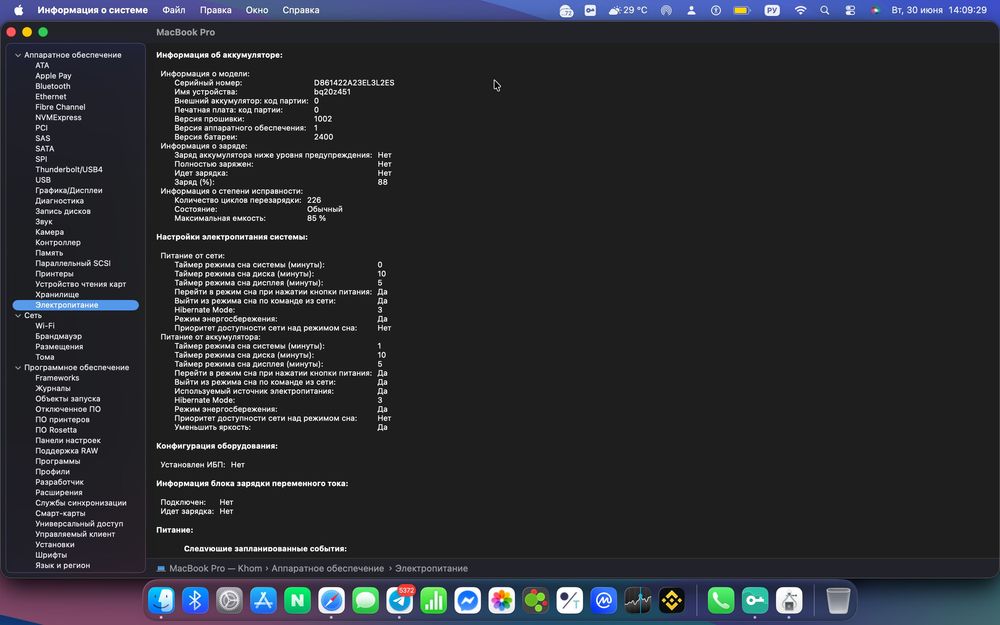Open the App Store from Dock
Screen dimensions: 1000x625
click(263, 601)
